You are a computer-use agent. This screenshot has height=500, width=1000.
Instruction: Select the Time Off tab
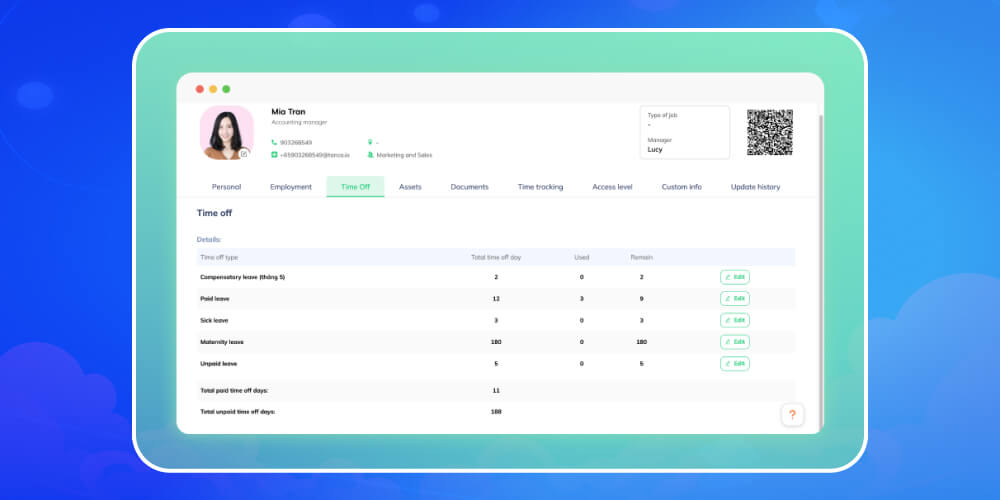[x=355, y=187]
